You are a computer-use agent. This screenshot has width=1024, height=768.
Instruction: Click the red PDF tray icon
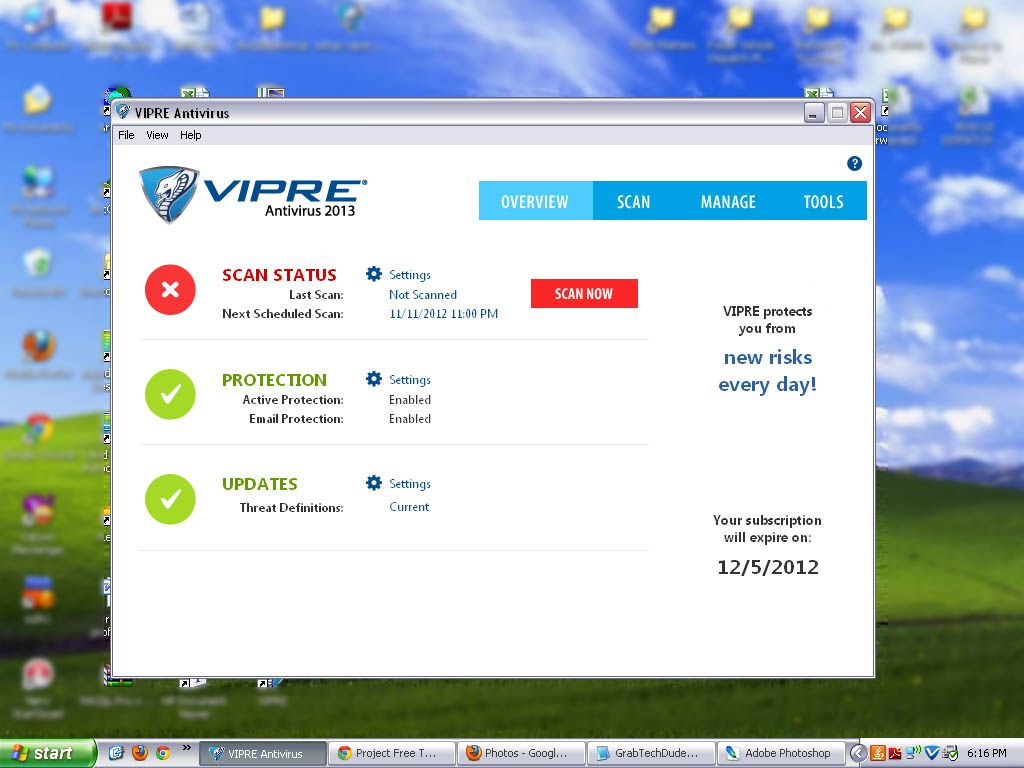(x=895, y=754)
